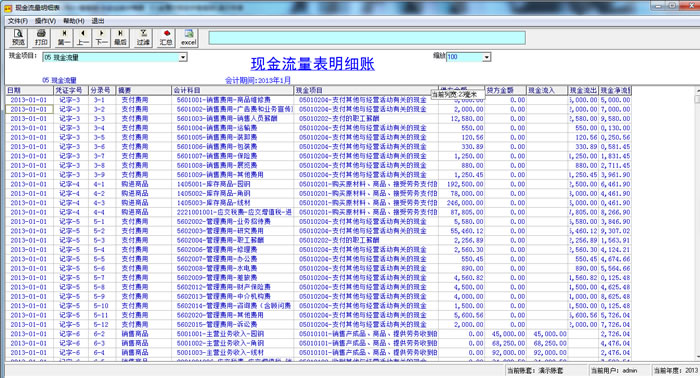The image size is (700, 378).
Task: Click the 现金流量表明细账 title link
Action: point(312,64)
